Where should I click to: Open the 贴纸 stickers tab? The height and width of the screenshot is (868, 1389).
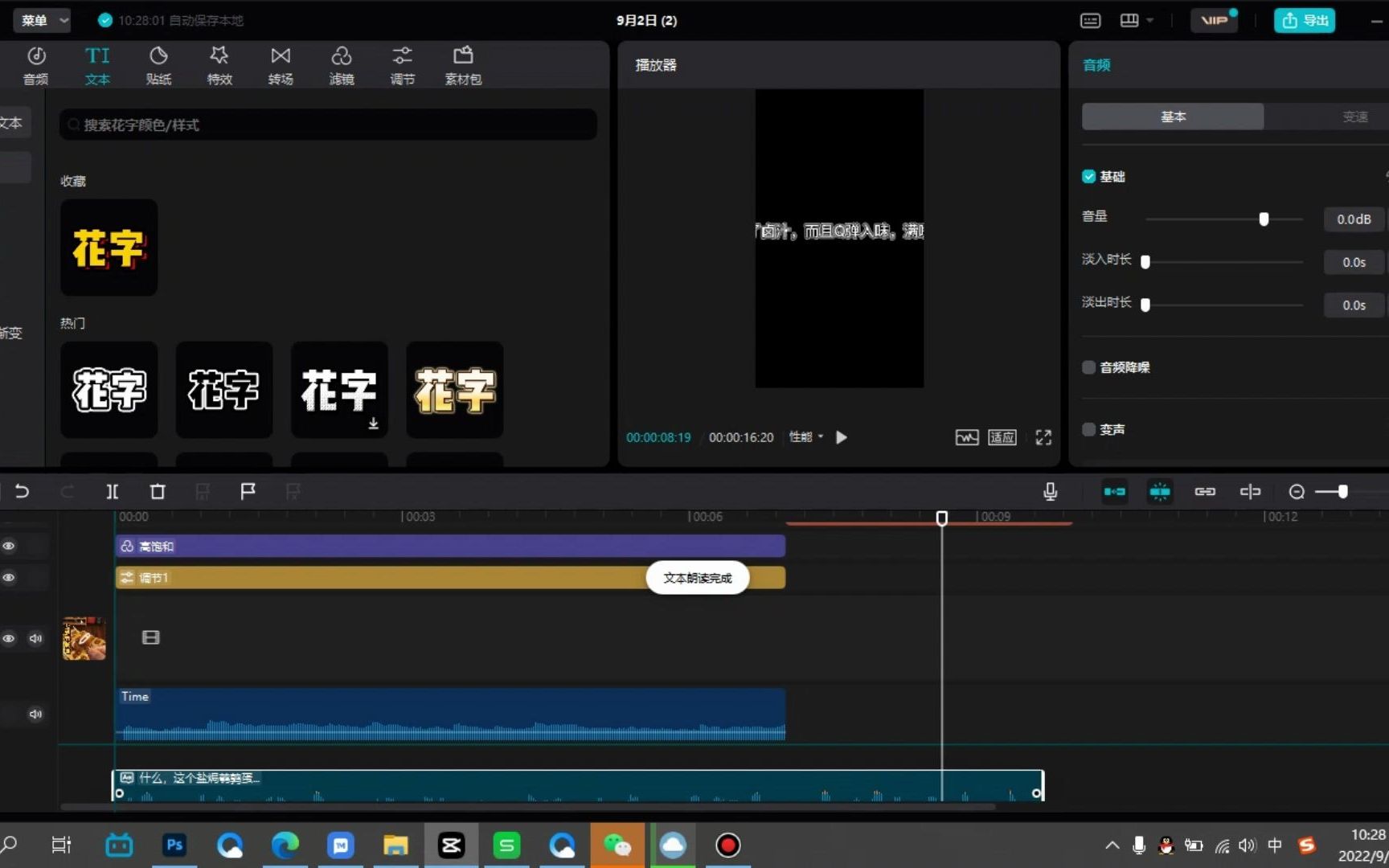(158, 65)
